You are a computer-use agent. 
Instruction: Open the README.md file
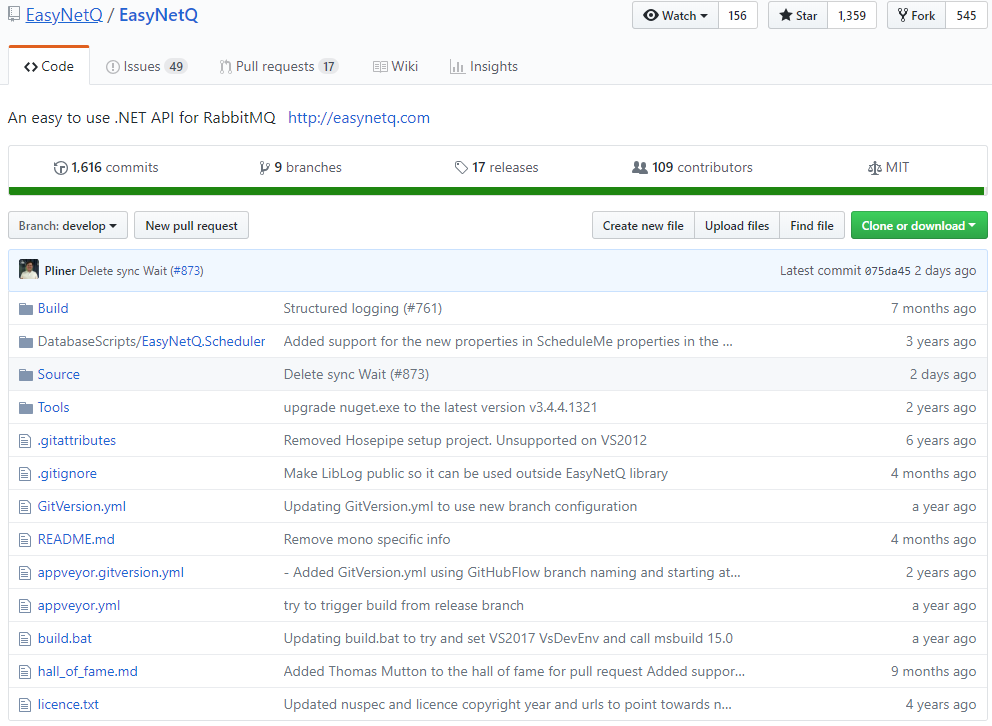pyautogui.click(x=76, y=539)
